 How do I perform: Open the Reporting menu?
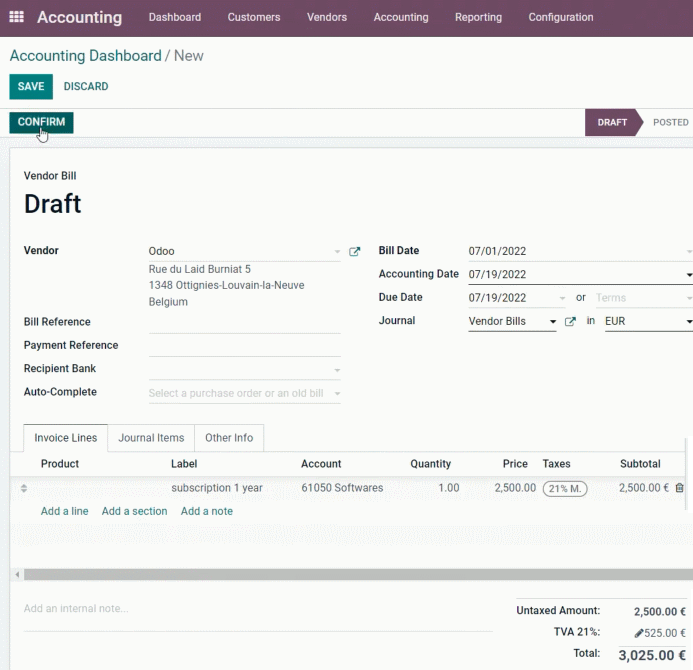478,17
